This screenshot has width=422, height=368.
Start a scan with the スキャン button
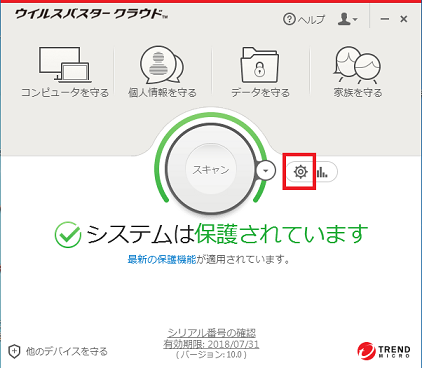211,170
